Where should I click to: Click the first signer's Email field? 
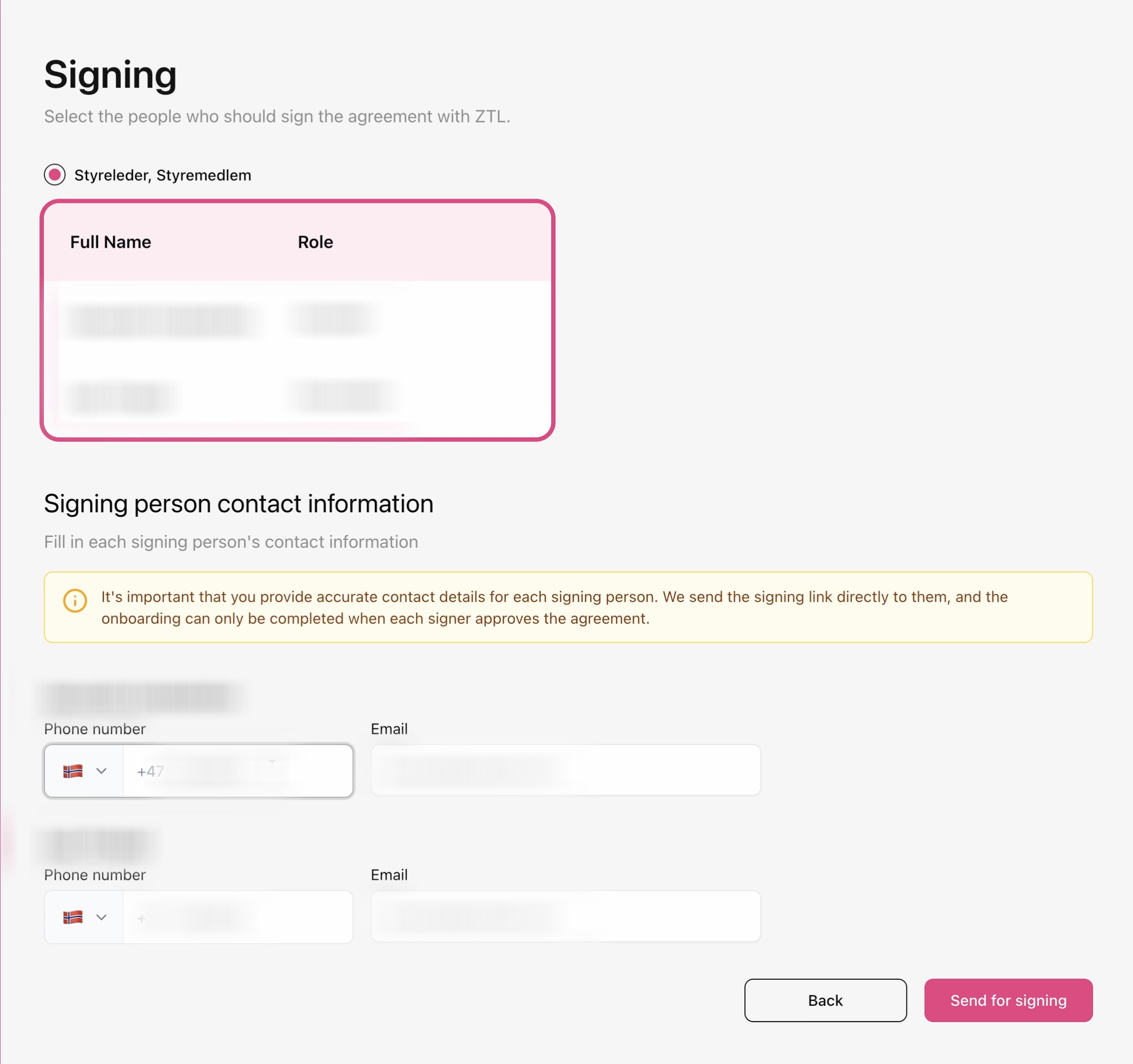coord(566,770)
